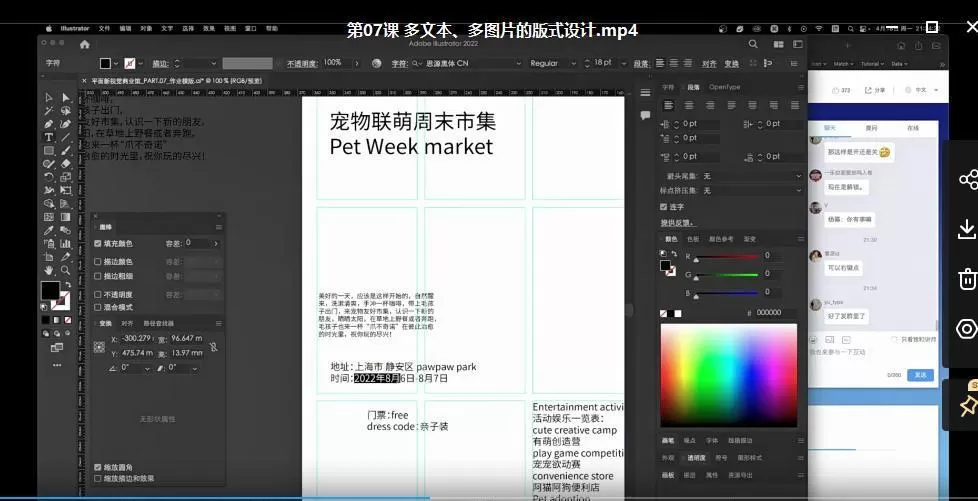Select the Line Segment tool

tap(65, 137)
